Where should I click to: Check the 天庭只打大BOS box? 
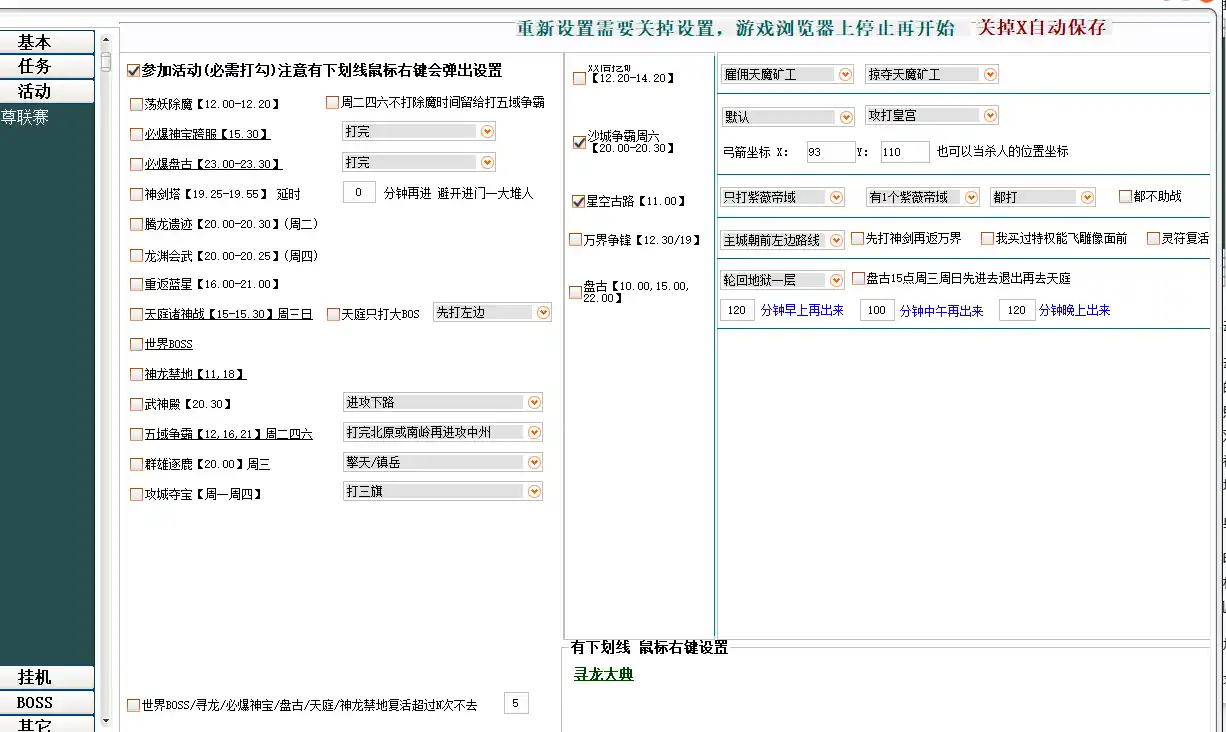coord(334,314)
